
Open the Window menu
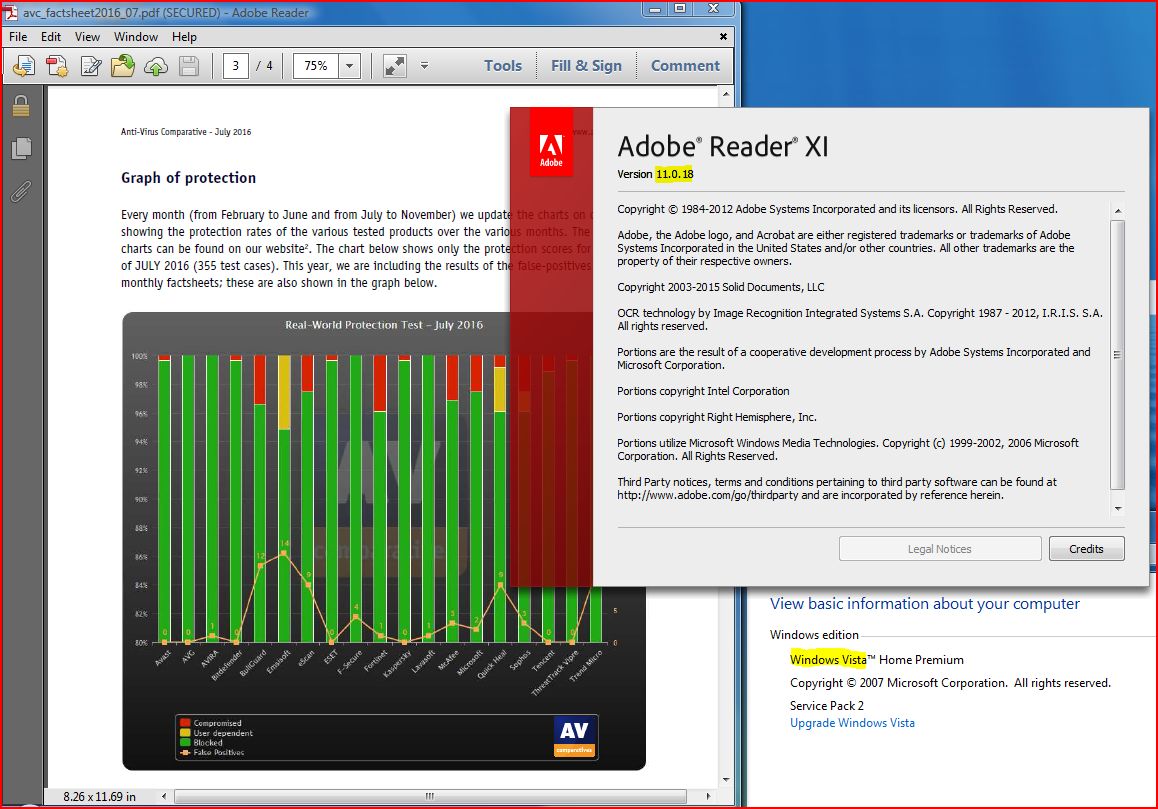click(x=136, y=37)
